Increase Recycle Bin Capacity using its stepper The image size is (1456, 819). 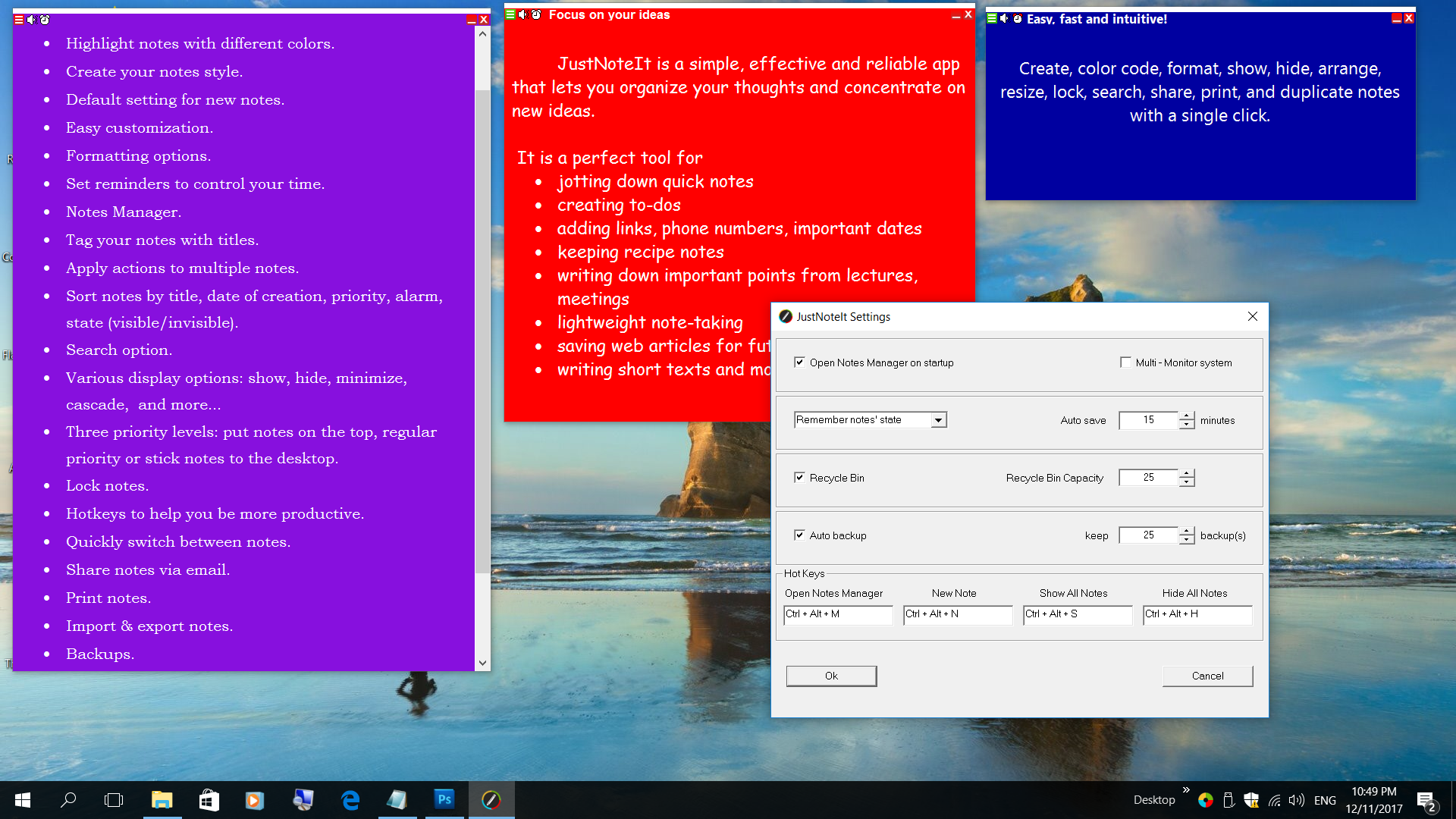click(x=1187, y=473)
